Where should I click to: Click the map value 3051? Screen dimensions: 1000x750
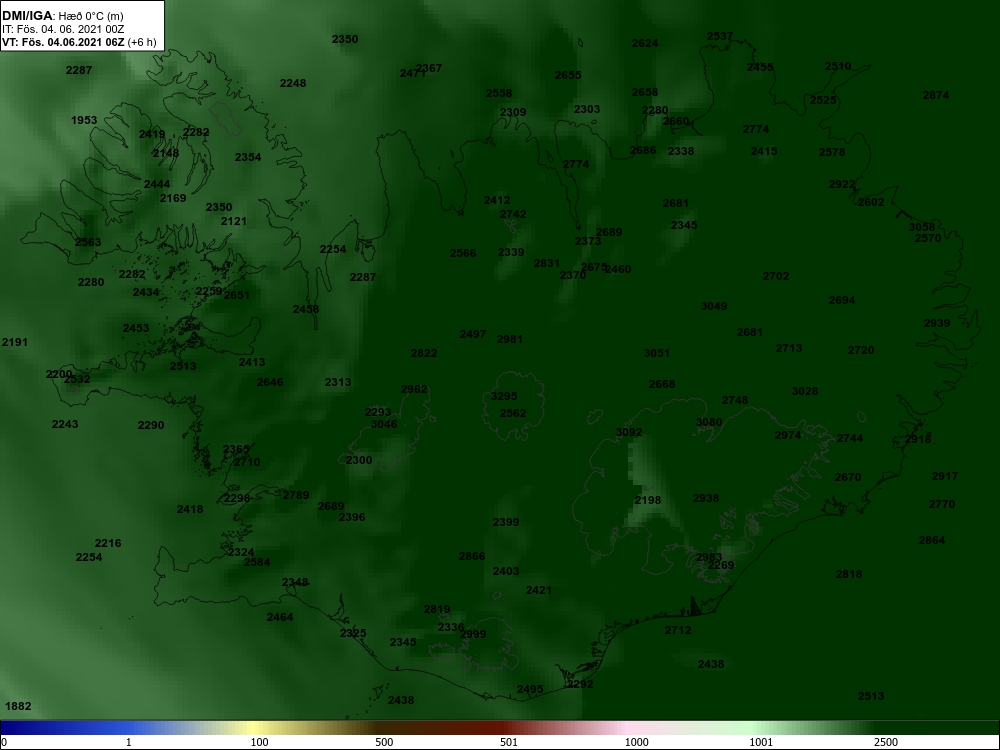657,353
